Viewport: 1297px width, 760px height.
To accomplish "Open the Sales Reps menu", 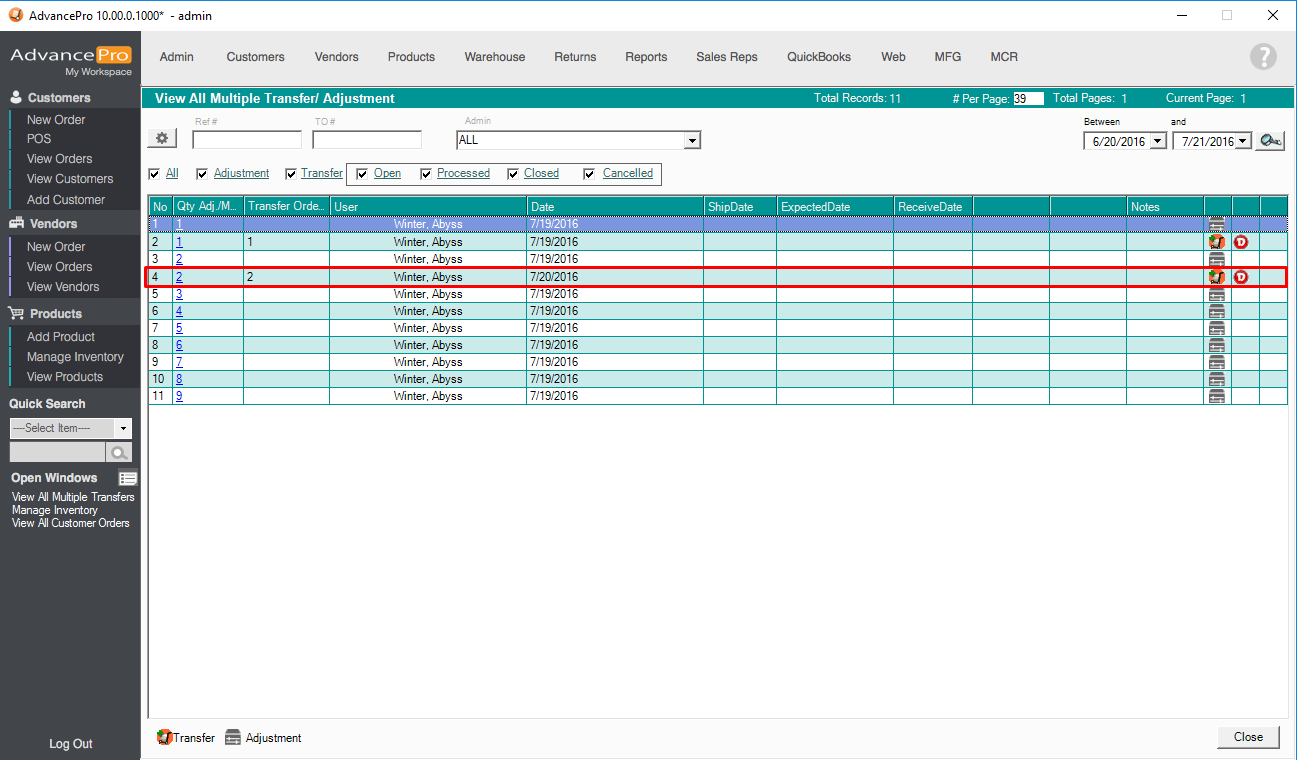I will (x=727, y=57).
